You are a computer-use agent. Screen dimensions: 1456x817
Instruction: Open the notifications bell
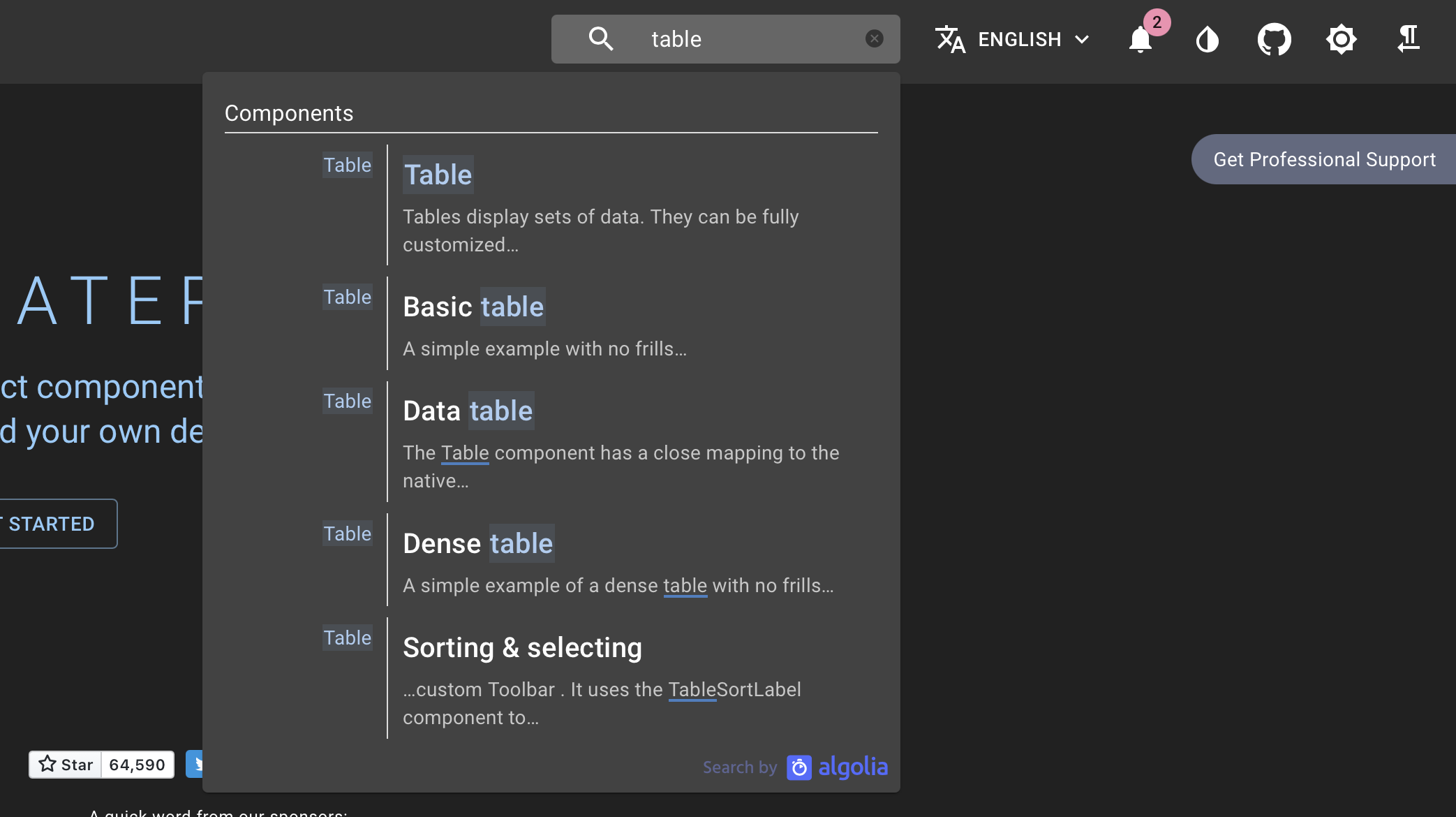(1141, 40)
